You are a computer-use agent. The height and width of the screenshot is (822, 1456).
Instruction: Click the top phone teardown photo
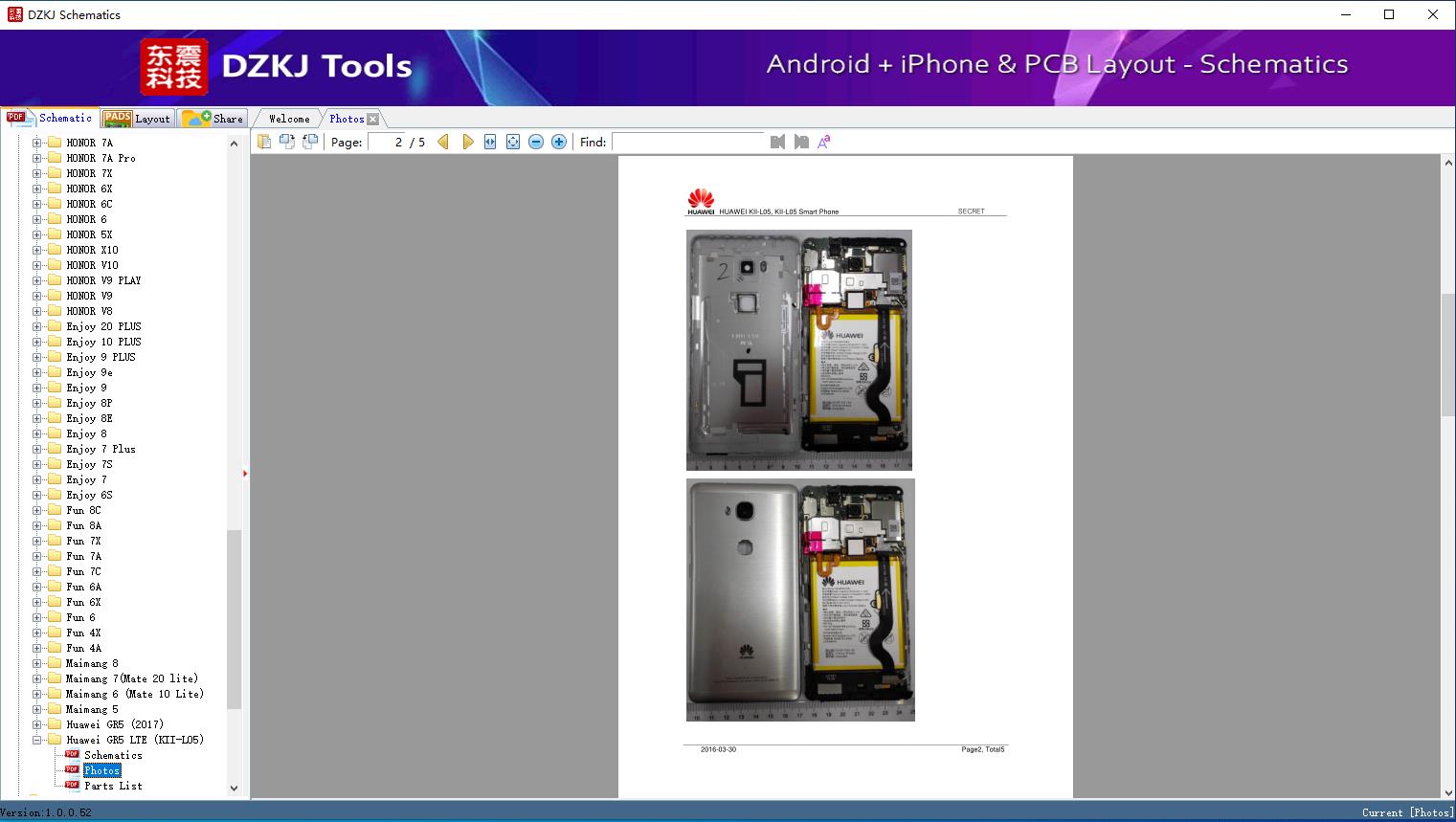799,350
